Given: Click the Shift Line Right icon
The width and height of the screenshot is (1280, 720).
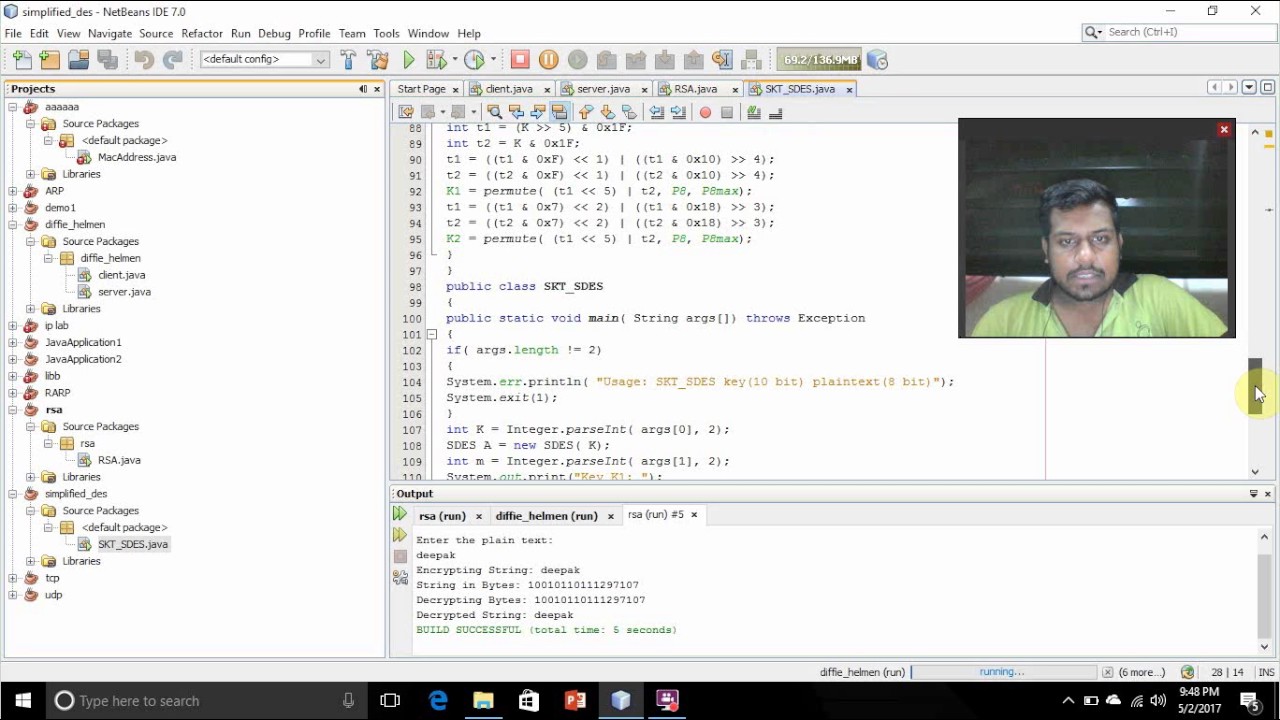Looking at the screenshot, I should tap(678, 112).
